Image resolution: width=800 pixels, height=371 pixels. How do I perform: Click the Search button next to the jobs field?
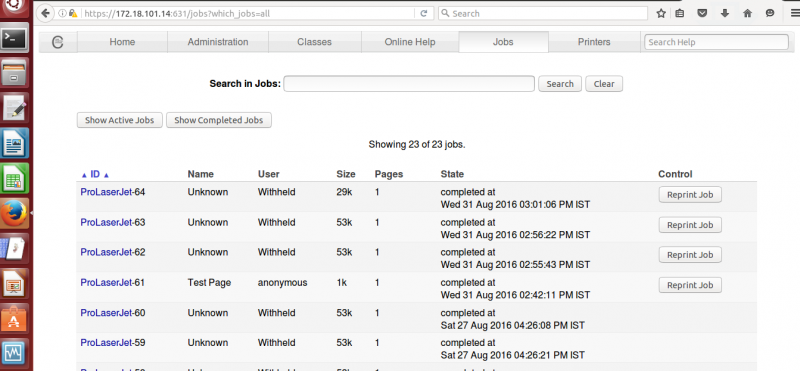pos(560,84)
